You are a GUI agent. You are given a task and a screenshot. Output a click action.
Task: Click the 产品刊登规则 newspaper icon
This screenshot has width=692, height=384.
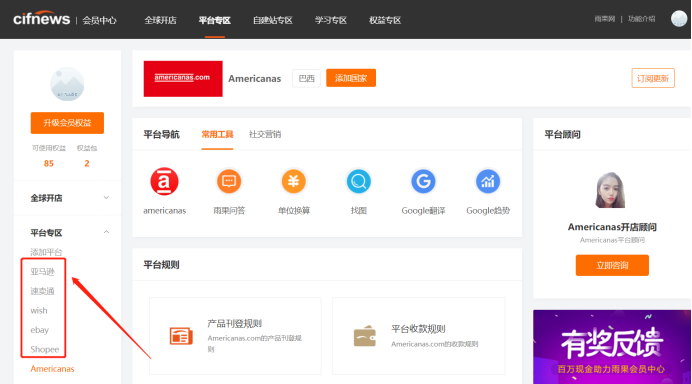[181, 336]
